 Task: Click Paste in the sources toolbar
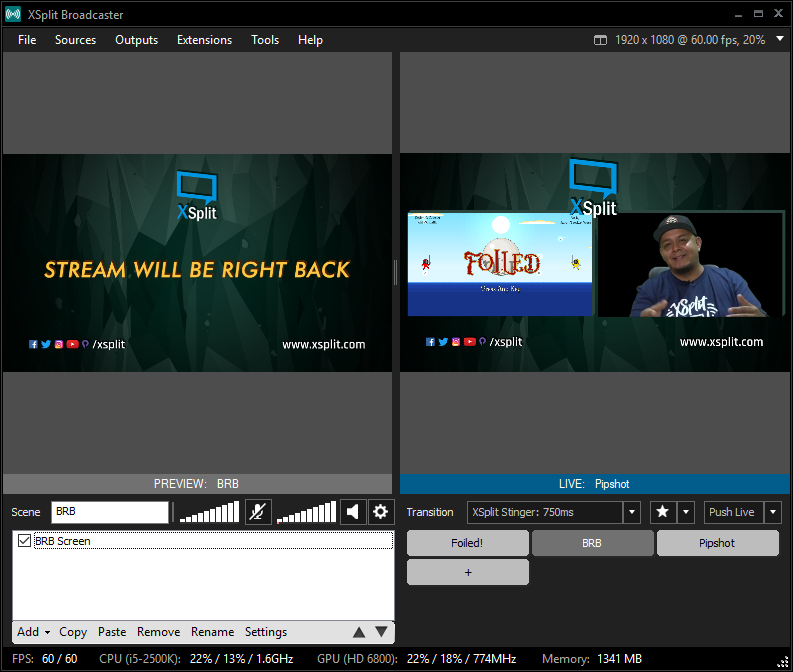tap(112, 632)
